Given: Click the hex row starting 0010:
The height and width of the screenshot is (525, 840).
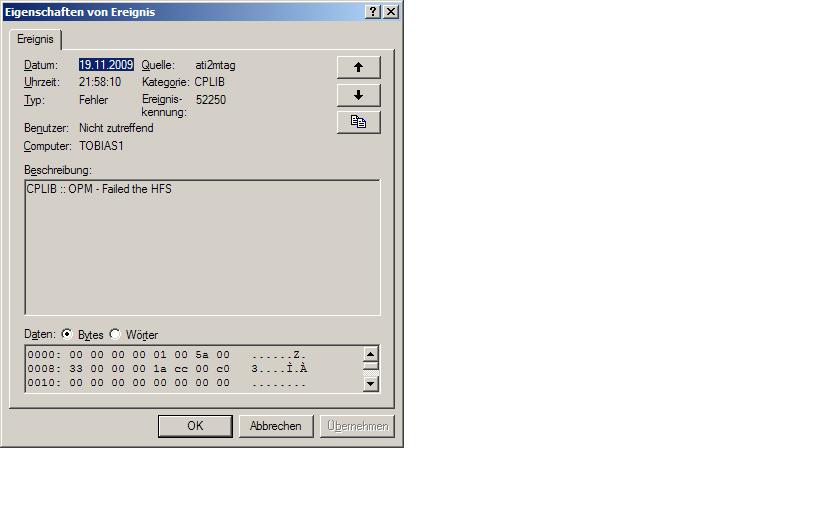Looking at the screenshot, I should [x=167, y=382].
